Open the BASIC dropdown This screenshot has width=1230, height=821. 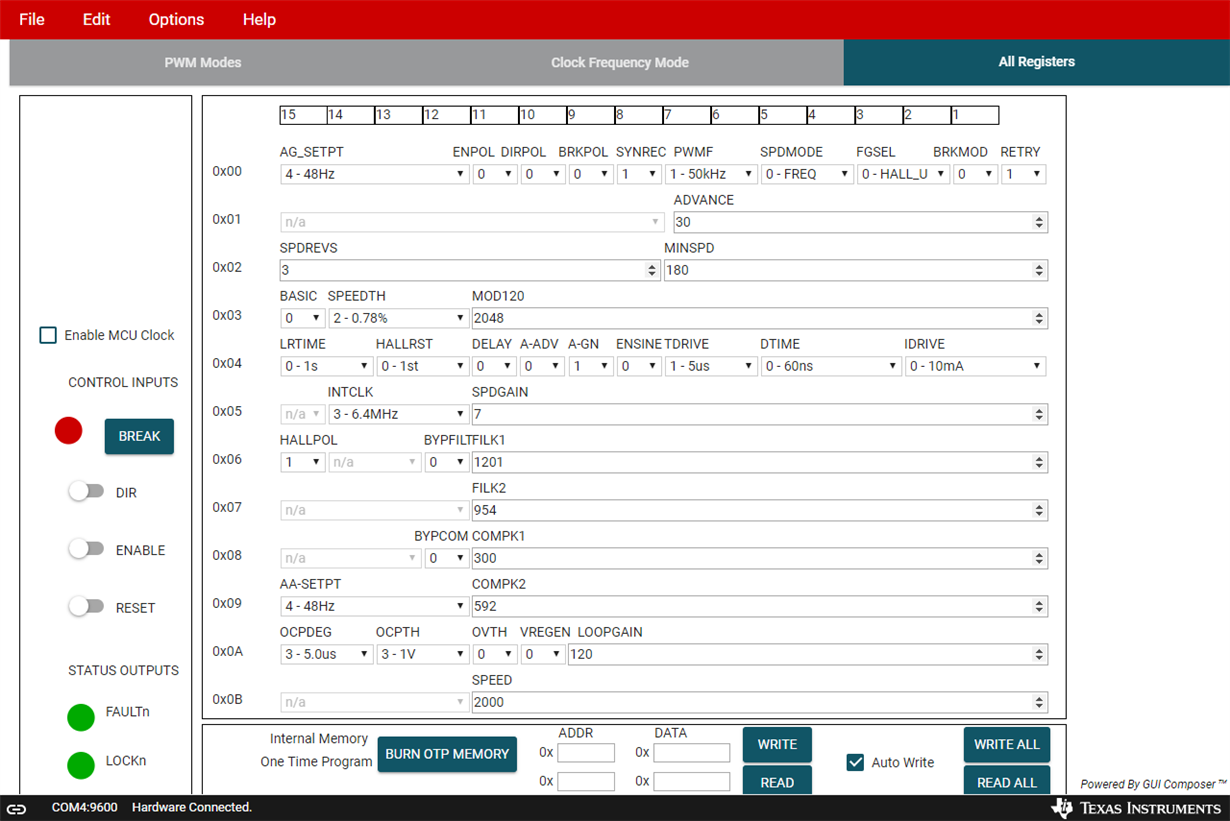coord(303,318)
